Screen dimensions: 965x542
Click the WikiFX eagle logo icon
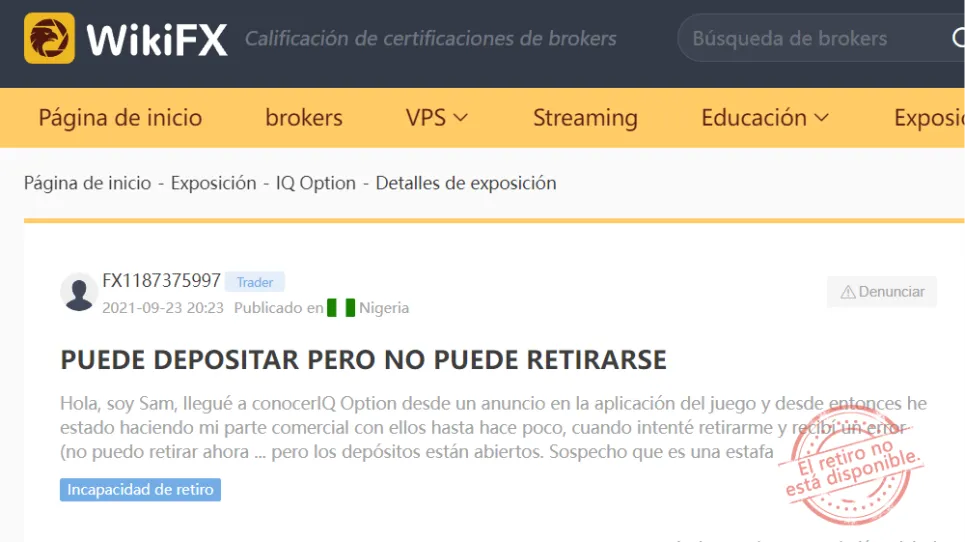49,38
